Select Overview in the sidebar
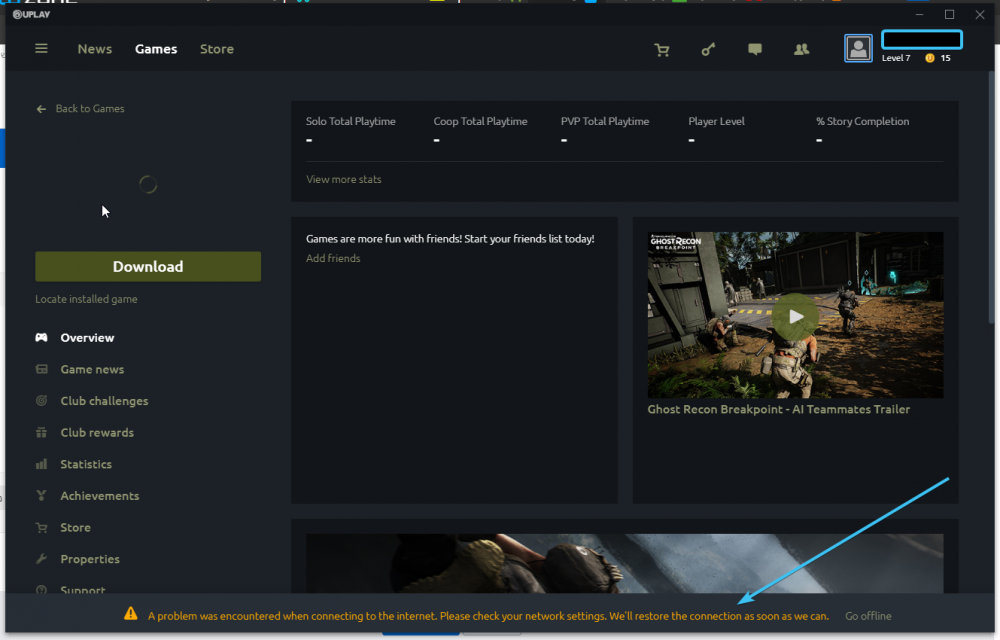The height and width of the screenshot is (640, 1000). click(x=87, y=338)
